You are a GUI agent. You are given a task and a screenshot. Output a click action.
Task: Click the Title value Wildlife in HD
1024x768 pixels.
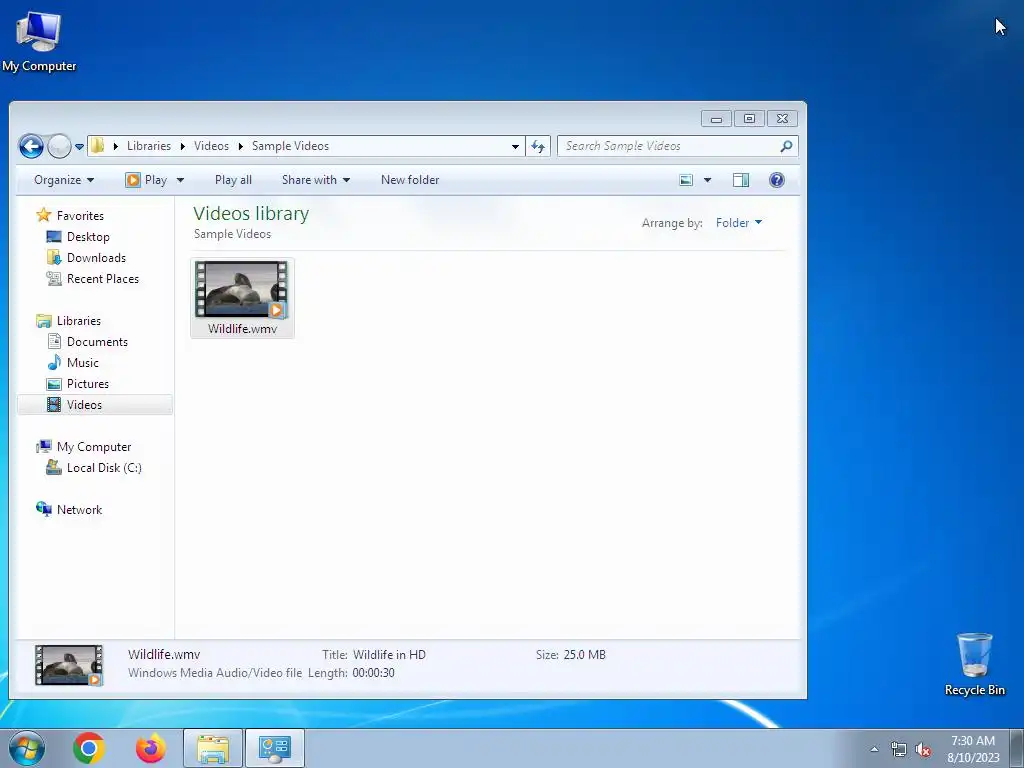[x=389, y=654]
